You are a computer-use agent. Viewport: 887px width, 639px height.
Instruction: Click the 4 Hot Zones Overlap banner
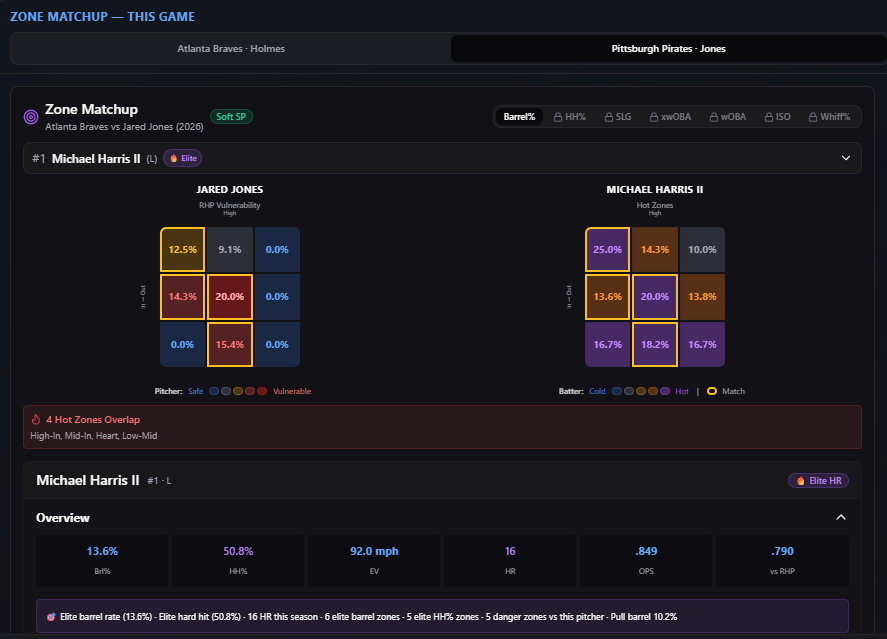click(x=442, y=427)
